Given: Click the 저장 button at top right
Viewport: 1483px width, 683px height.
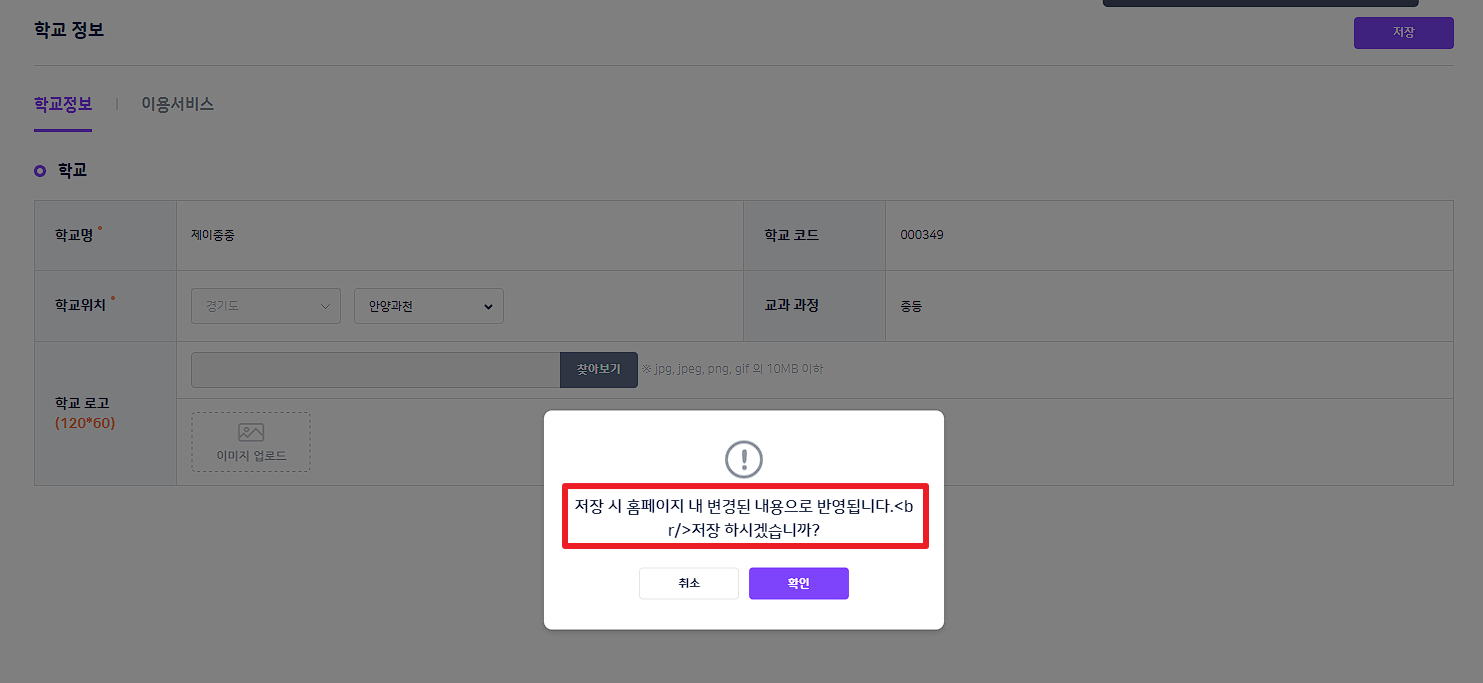Looking at the screenshot, I should 1403,33.
